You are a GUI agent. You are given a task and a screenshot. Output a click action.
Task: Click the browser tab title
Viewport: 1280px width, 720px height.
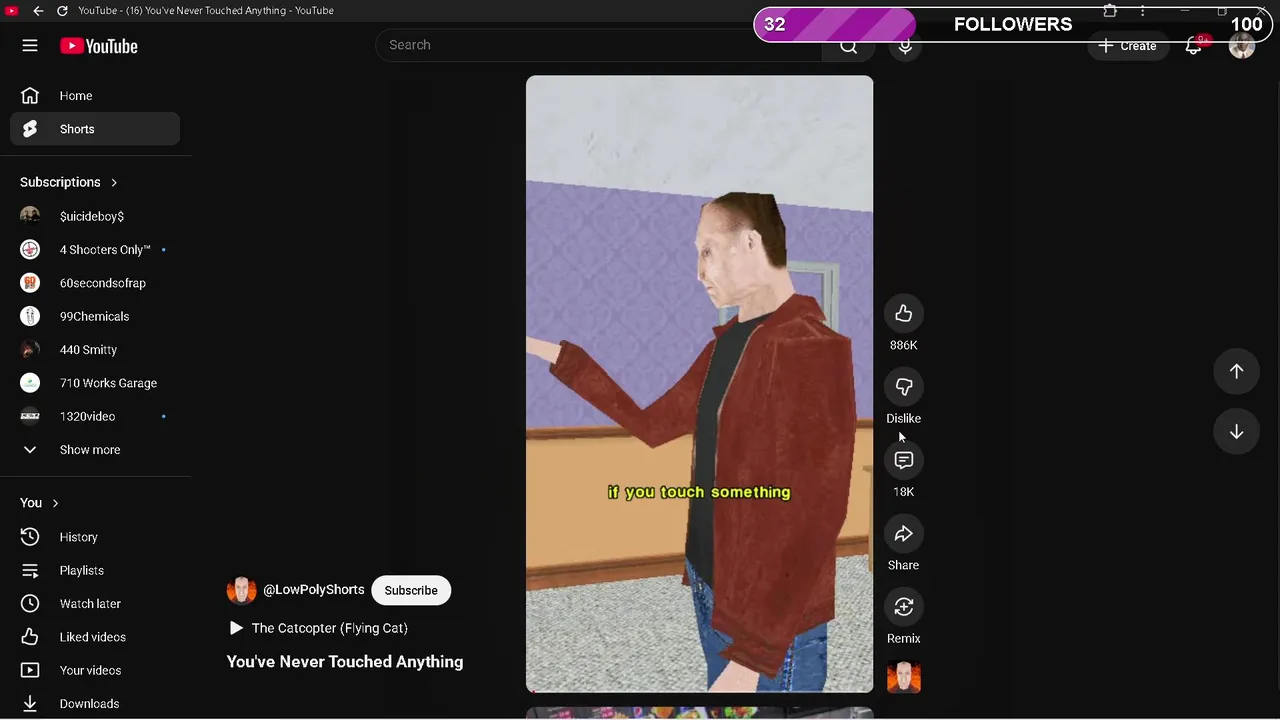[205, 10]
